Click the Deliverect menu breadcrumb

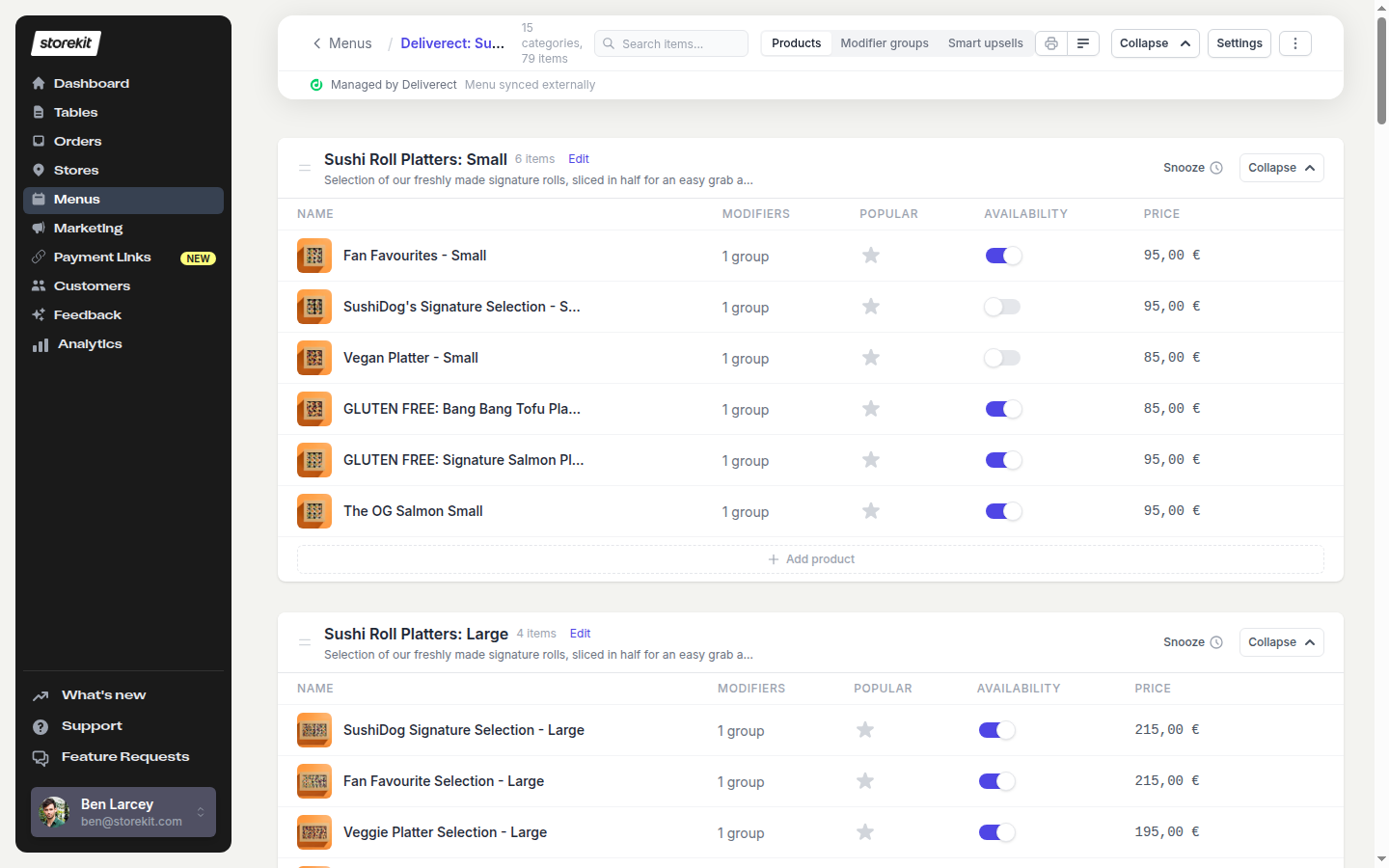[x=452, y=43]
